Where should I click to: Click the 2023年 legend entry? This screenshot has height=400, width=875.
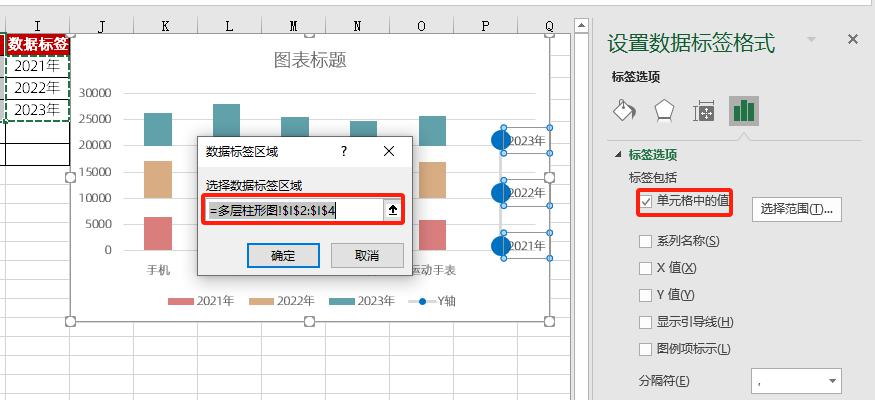click(362, 301)
